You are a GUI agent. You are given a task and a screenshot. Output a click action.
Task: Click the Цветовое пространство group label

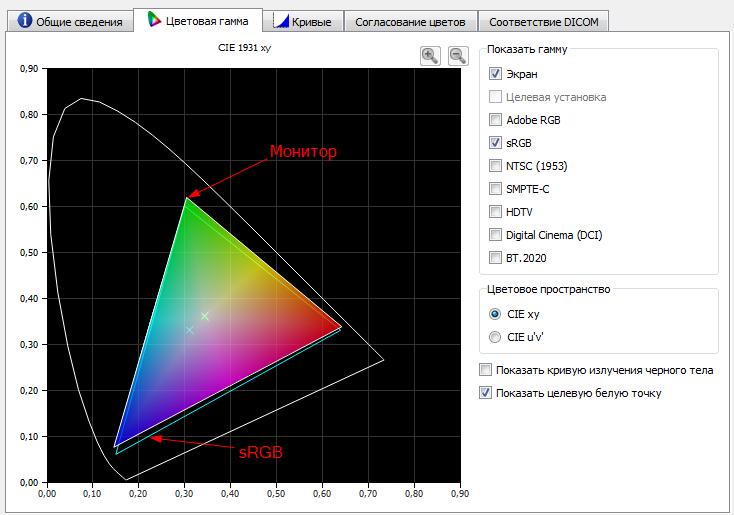click(x=549, y=289)
